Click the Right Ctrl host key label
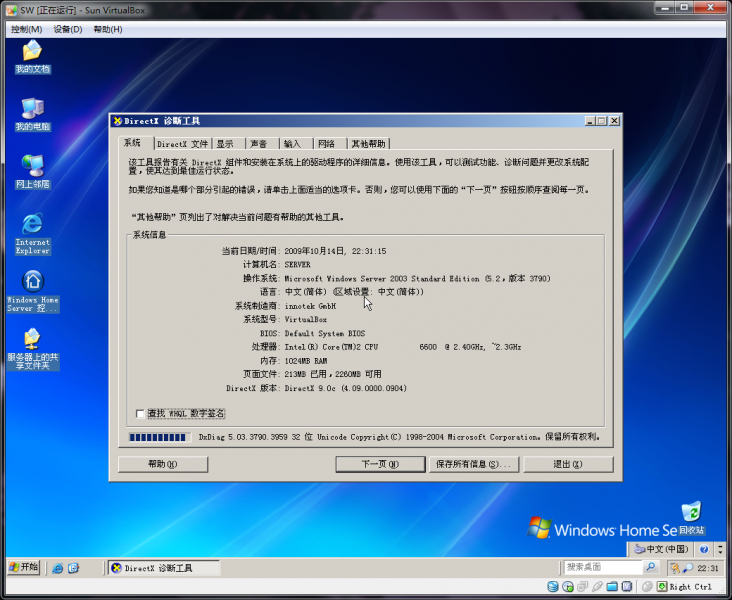 tap(690, 587)
